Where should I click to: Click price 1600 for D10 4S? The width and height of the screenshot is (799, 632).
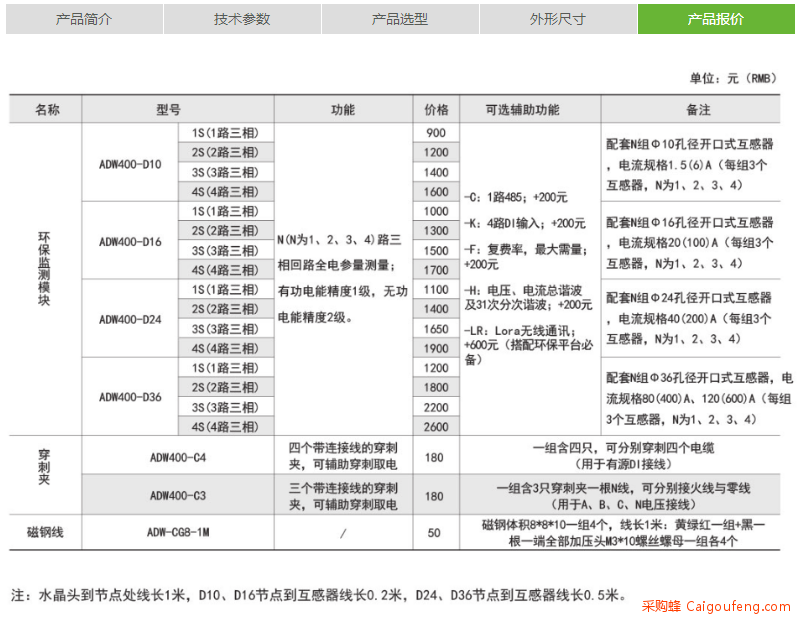[436, 192]
